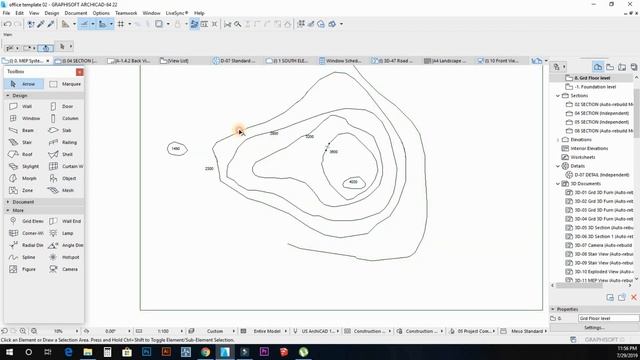This screenshot has height=360, width=640.
Task: Open Chrome from the Windows taskbar
Action: 205,352
